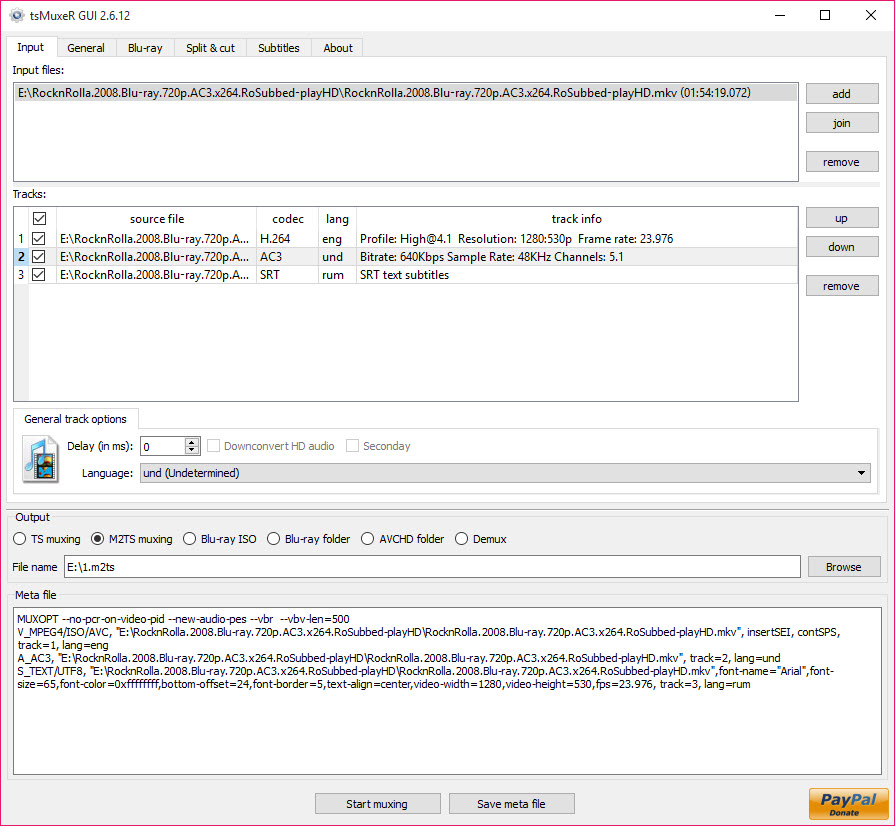Click the Delay (in ms) input field
This screenshot has width=895, height=826.
[x=163, y=446]
